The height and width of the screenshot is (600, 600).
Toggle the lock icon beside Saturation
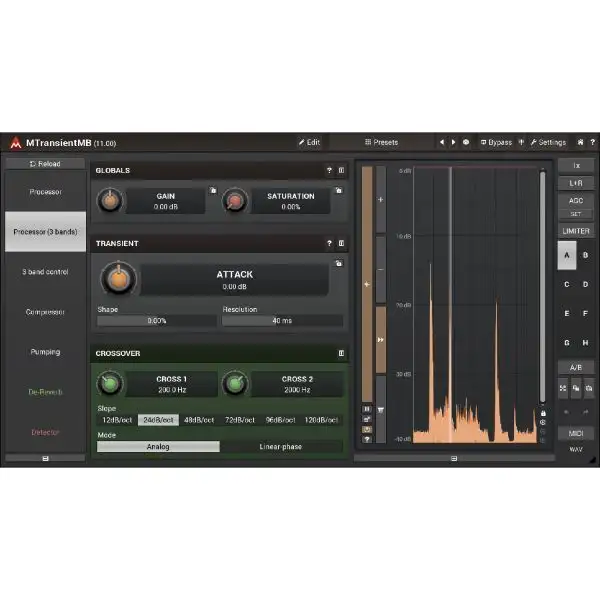pos(339,190)
